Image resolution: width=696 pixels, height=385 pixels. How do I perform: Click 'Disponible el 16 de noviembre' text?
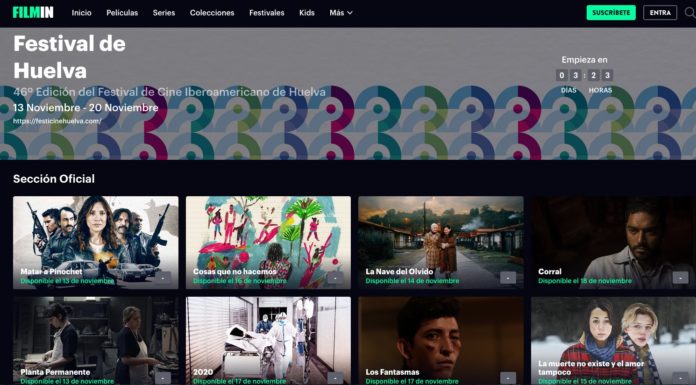tap(240, 281)
